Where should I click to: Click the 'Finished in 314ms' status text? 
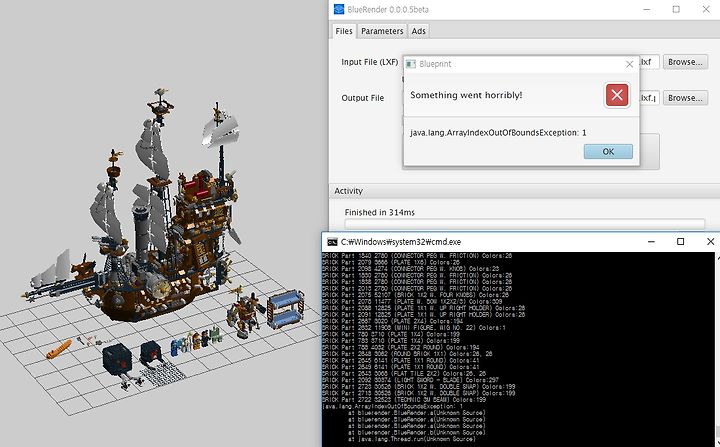[379, 212]
